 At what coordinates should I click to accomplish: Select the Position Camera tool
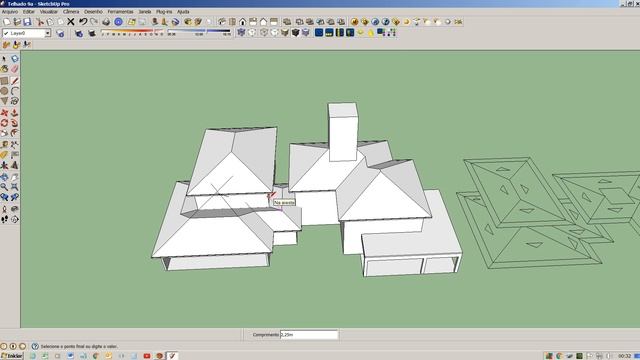point(4,209)
